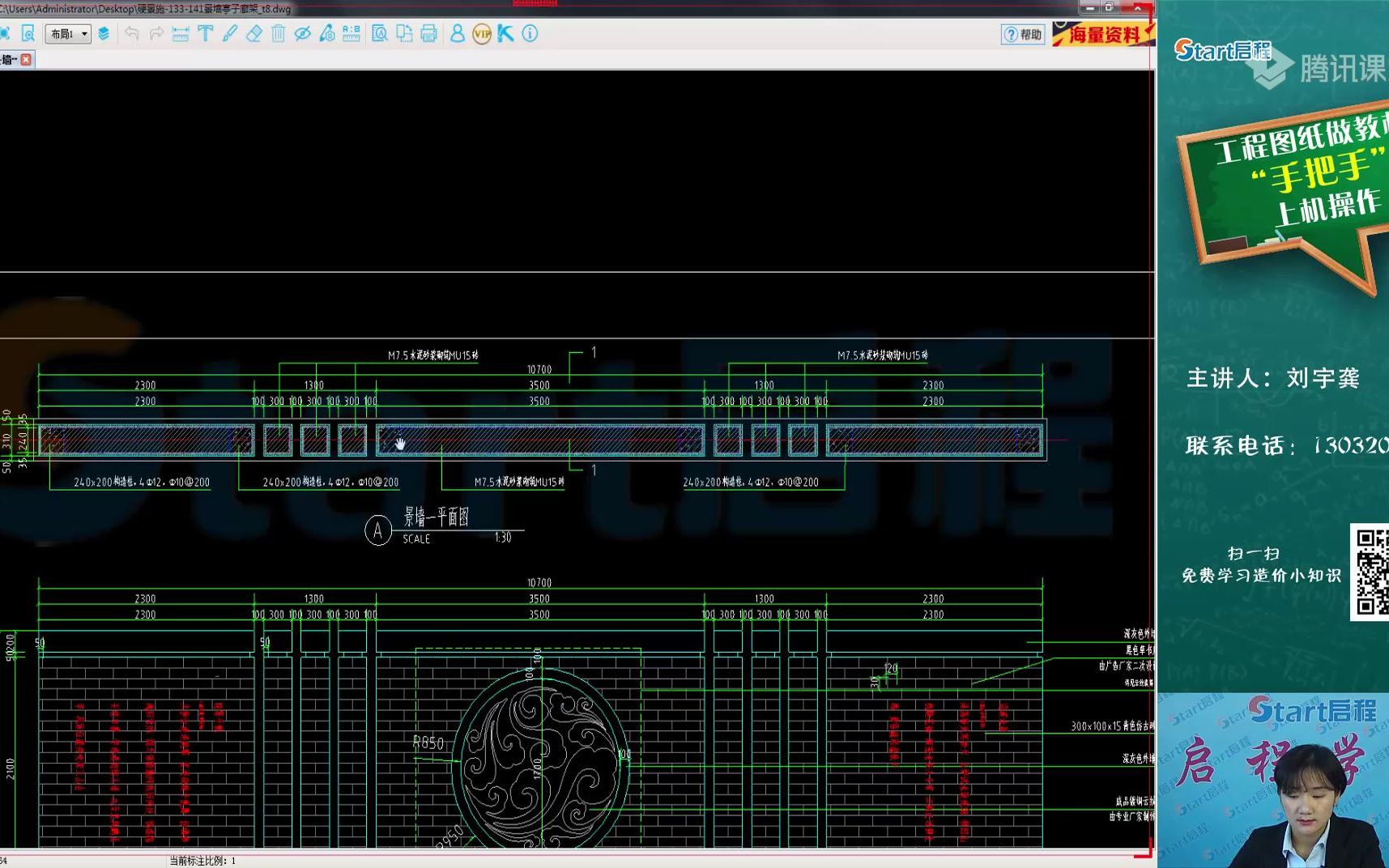Select the text annotation T tool
Screen dimensions: 1389x868
click(206, 34)
